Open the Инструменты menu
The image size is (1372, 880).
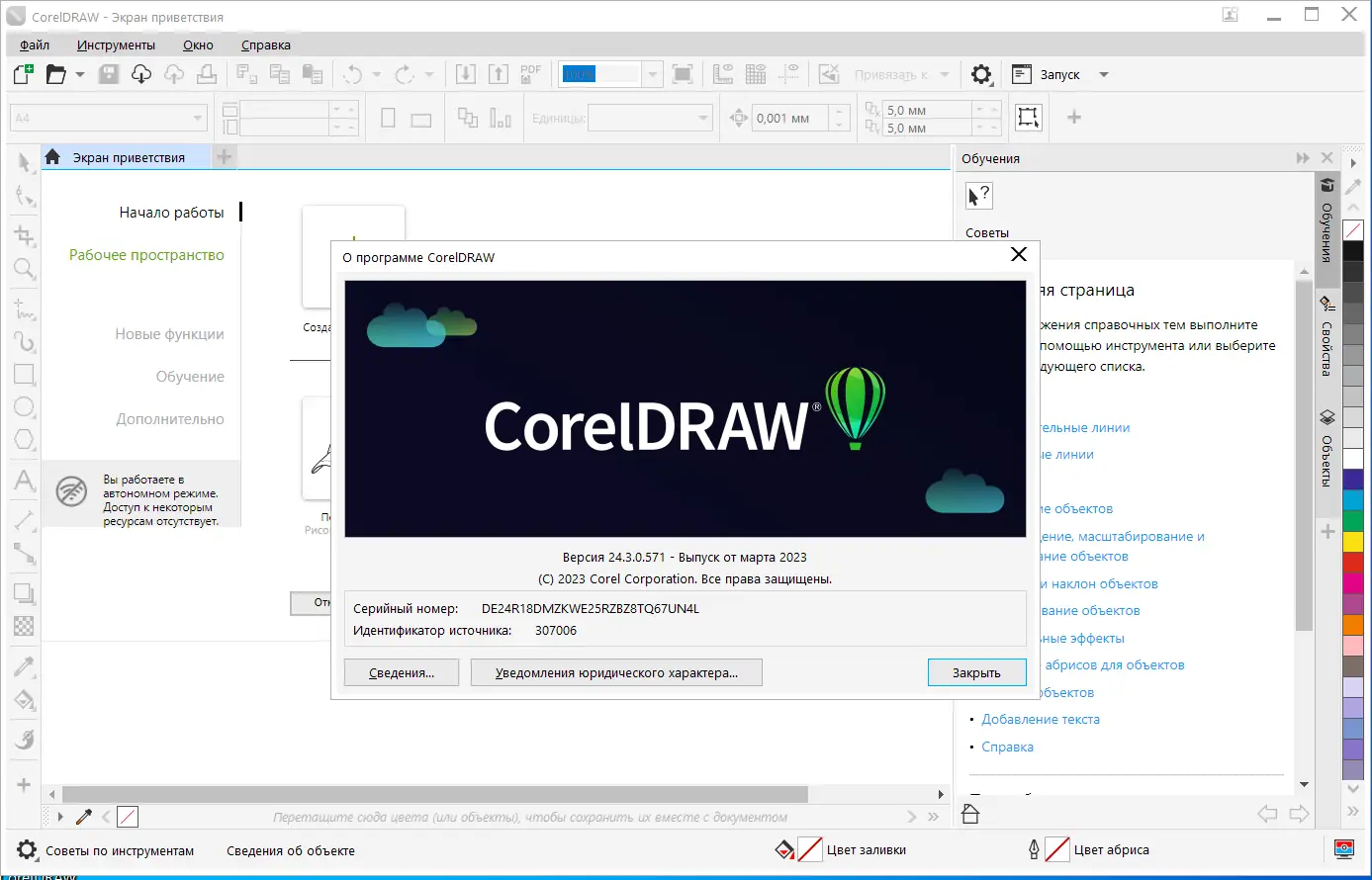coord(116,44)
